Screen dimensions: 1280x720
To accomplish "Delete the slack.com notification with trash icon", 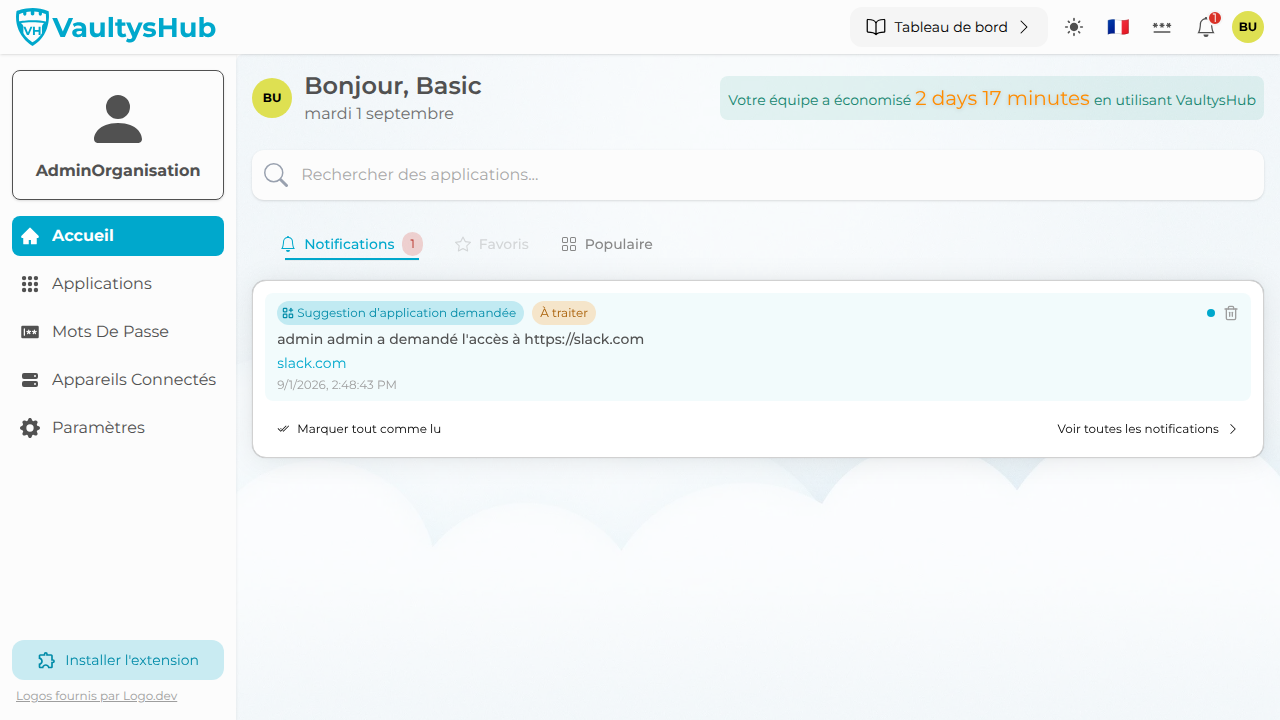I will [1231, 313].
